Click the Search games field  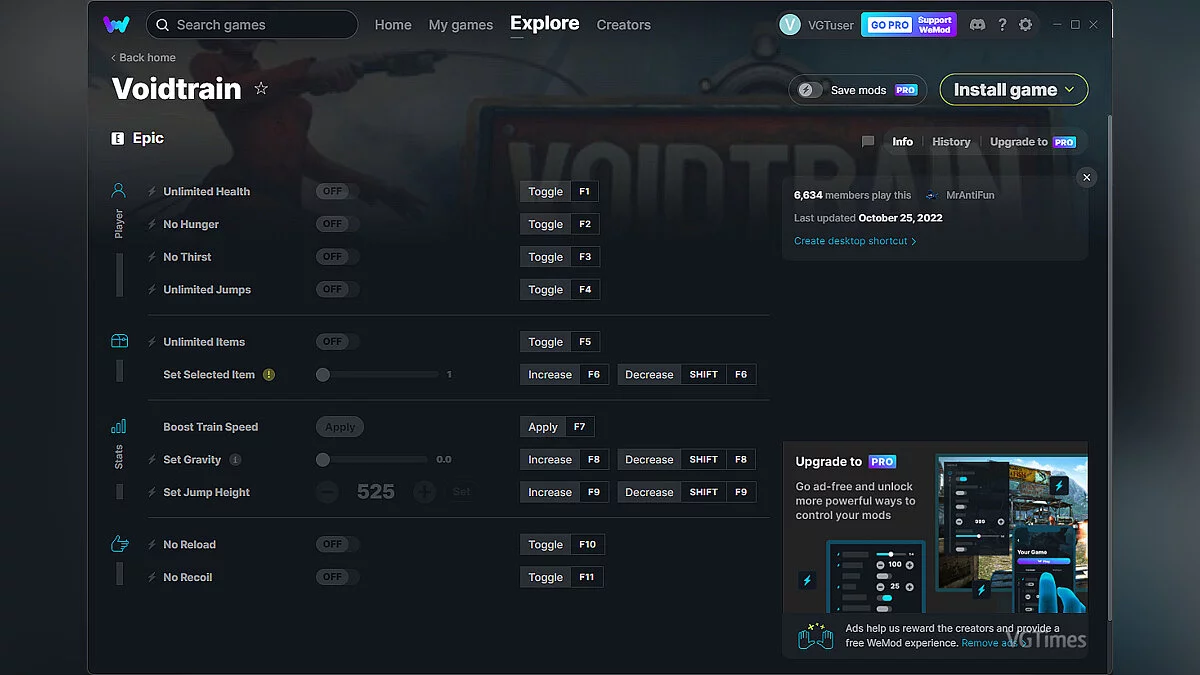click(x=252, y=25)
